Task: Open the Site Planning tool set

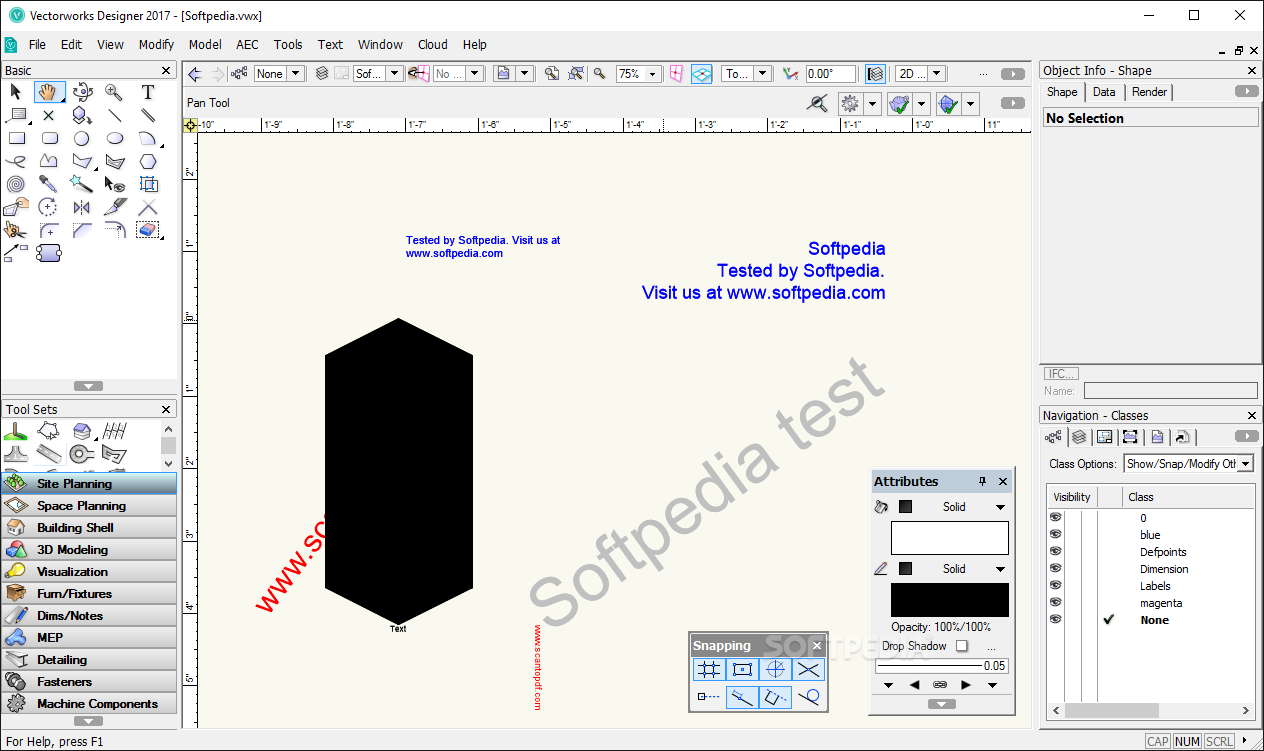Action: pyautogui.click(x=89, y=484)
